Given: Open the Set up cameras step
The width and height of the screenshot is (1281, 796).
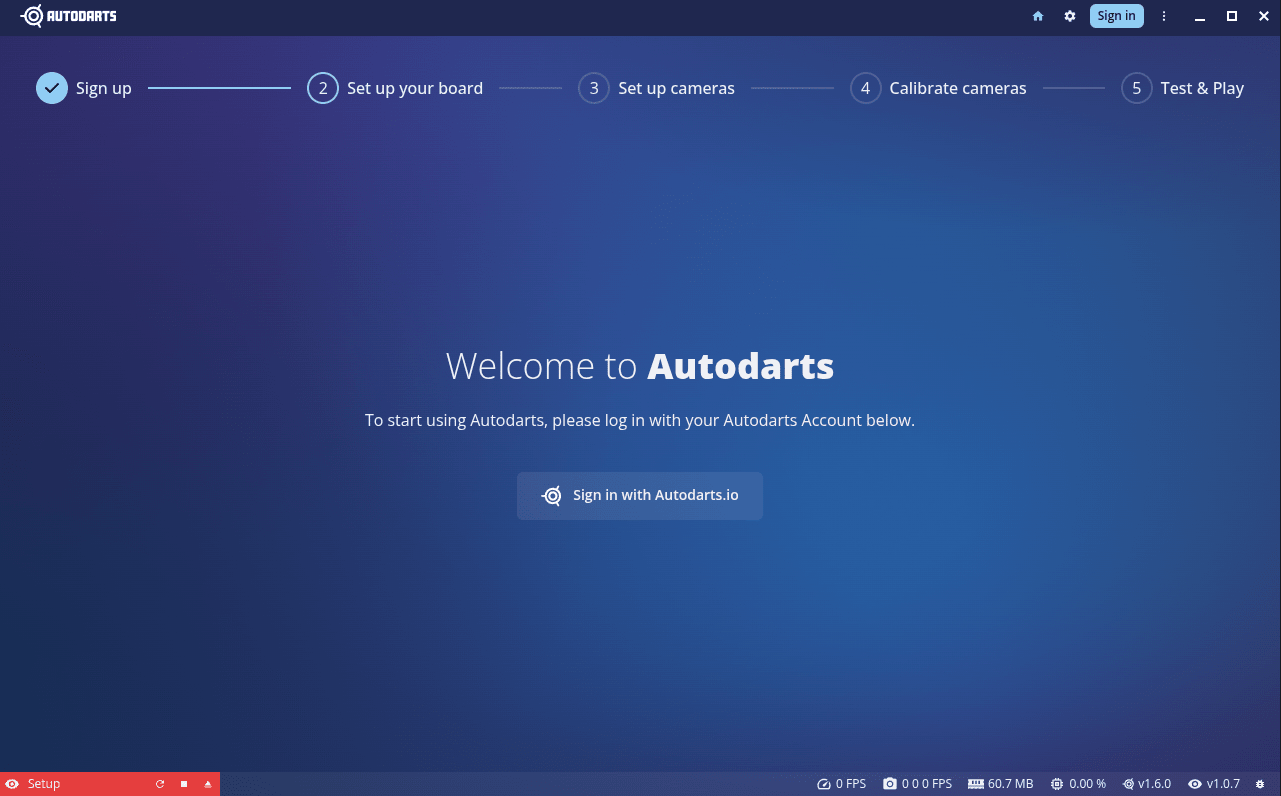Looking at the screenshot, I should tap(676, 88).
